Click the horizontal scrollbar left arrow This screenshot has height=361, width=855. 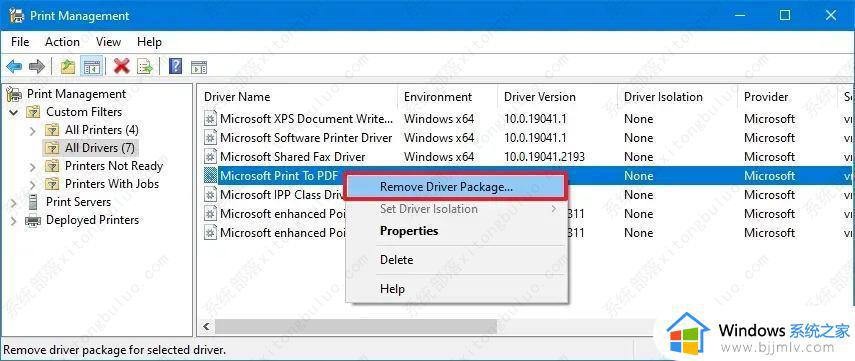pyautogui.click(x=206, y=327)
